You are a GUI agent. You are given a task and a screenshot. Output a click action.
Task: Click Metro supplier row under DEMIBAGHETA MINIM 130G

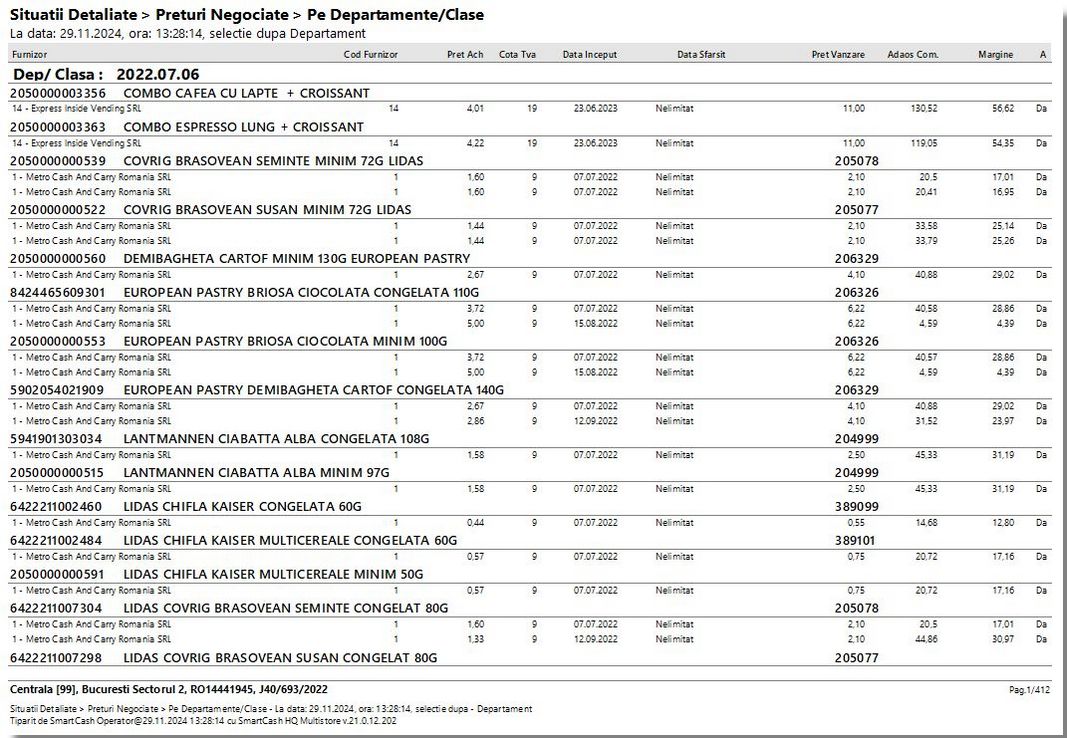coord(92,275)
